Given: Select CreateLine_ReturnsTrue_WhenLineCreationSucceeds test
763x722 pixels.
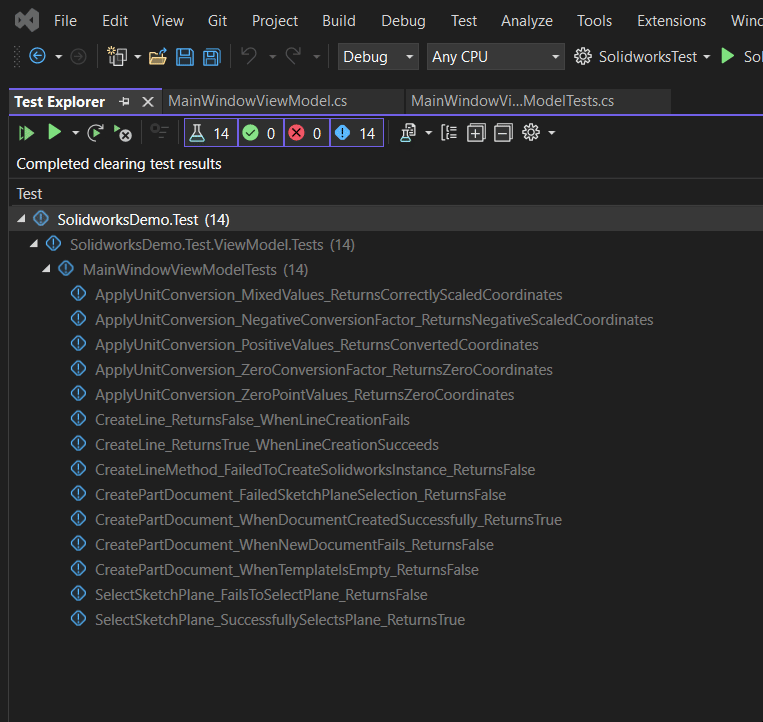Looking at the screenshot, I should [267, 445].
